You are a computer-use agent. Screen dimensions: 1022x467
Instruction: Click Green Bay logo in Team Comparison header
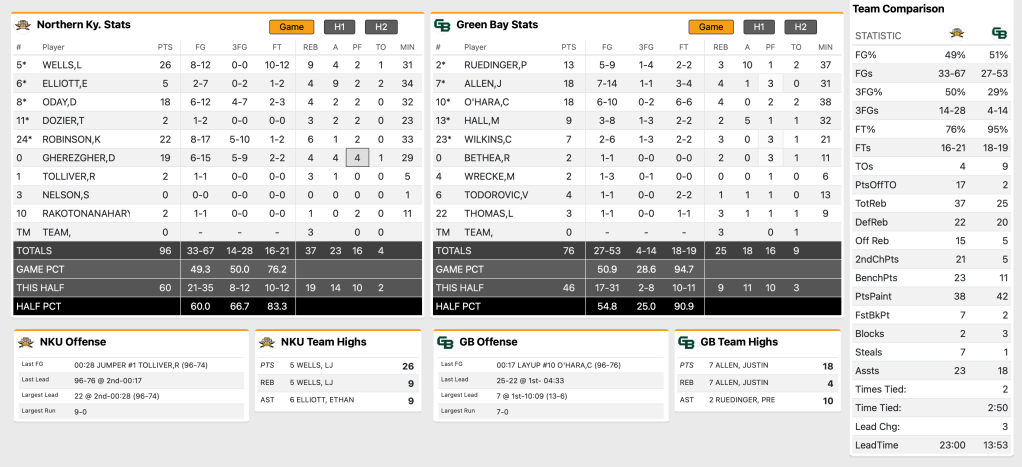tap(999, 33)
